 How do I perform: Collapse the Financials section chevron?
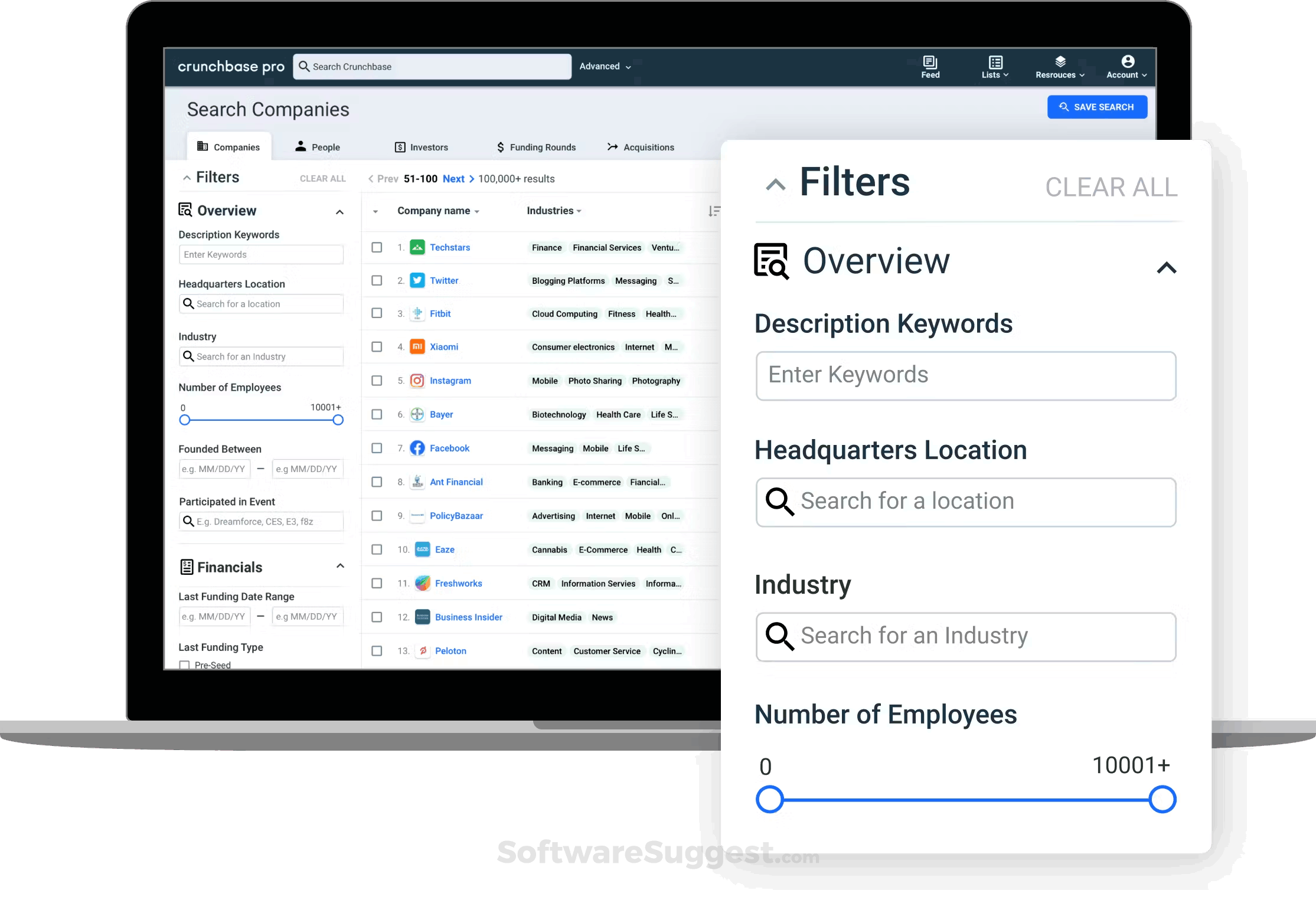coord(340,567)
